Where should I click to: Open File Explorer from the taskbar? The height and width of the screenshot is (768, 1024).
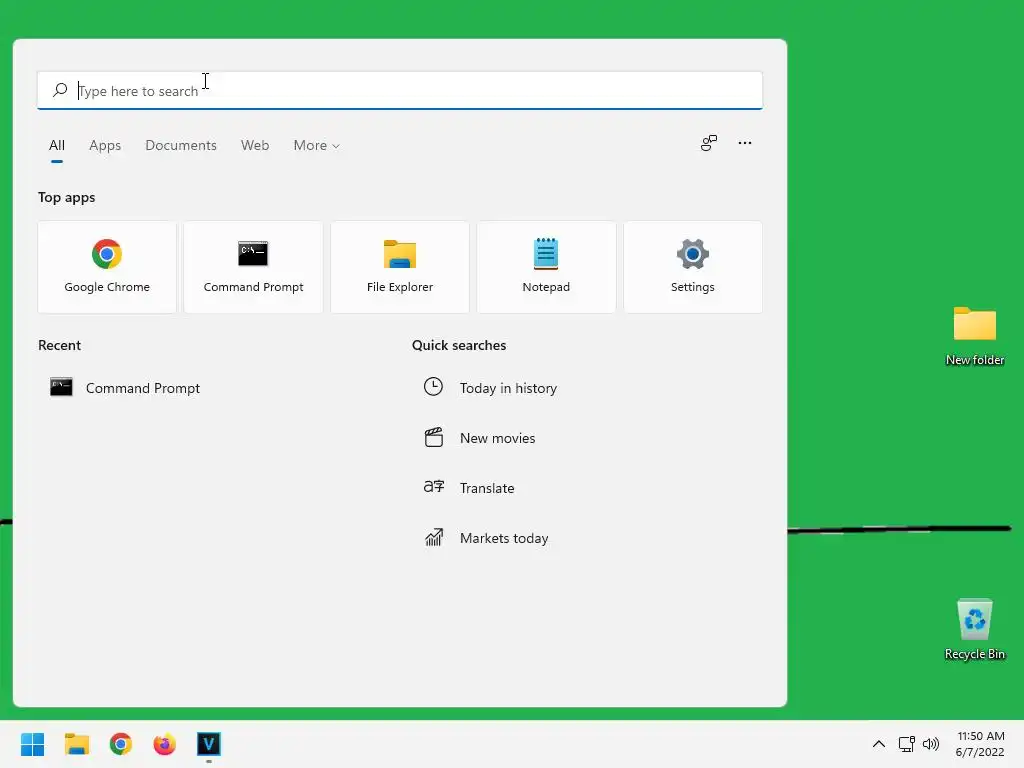point(76,744)
